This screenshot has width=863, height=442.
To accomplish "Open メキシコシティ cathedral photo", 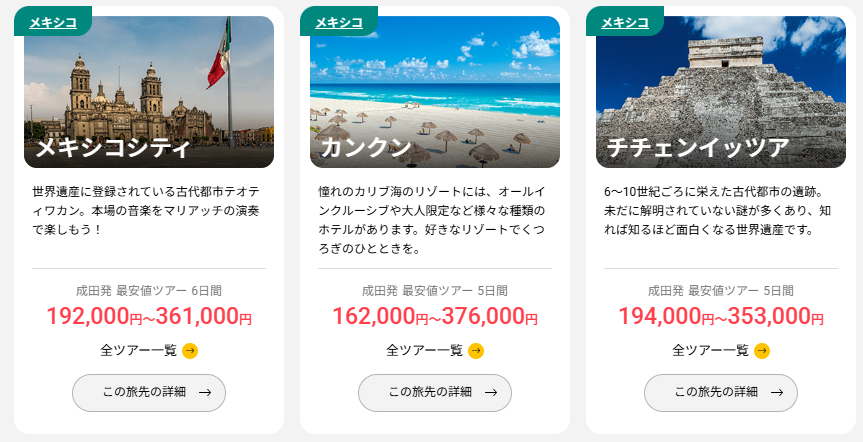I will point(149,90).
